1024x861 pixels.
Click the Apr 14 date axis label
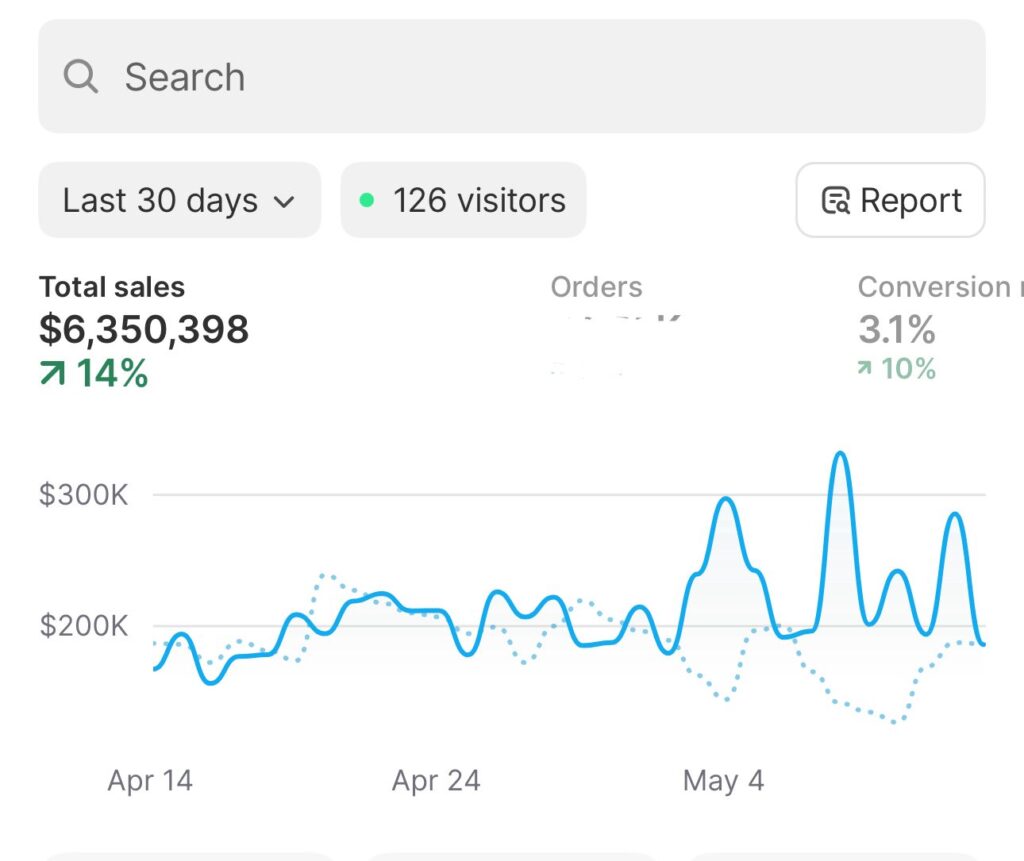[x=150, y=780]
